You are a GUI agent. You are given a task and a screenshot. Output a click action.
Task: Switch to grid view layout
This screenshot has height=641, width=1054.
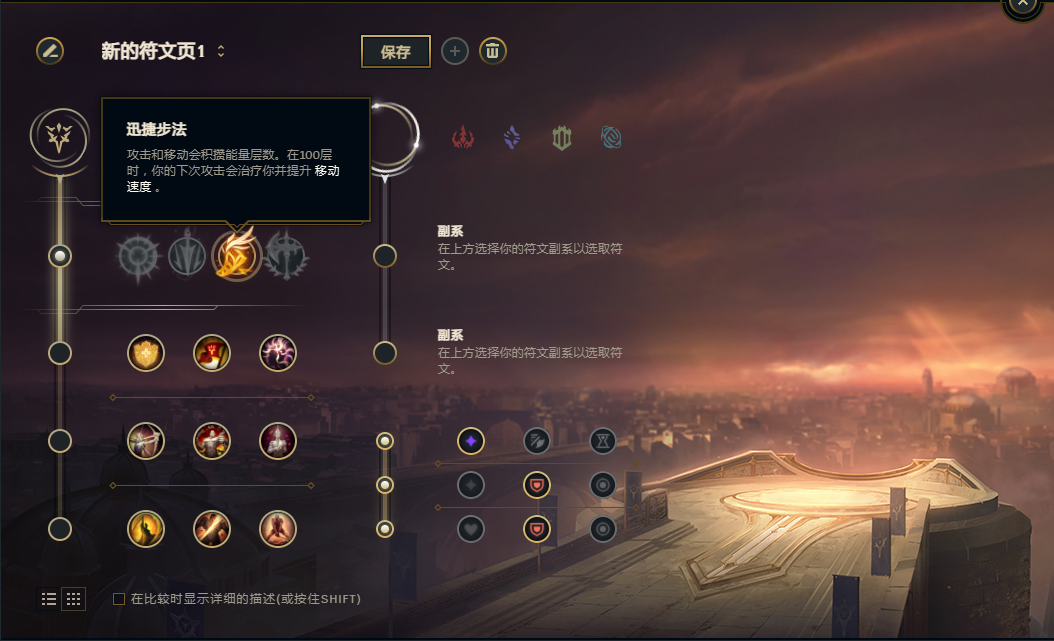(x=73, y=599)
